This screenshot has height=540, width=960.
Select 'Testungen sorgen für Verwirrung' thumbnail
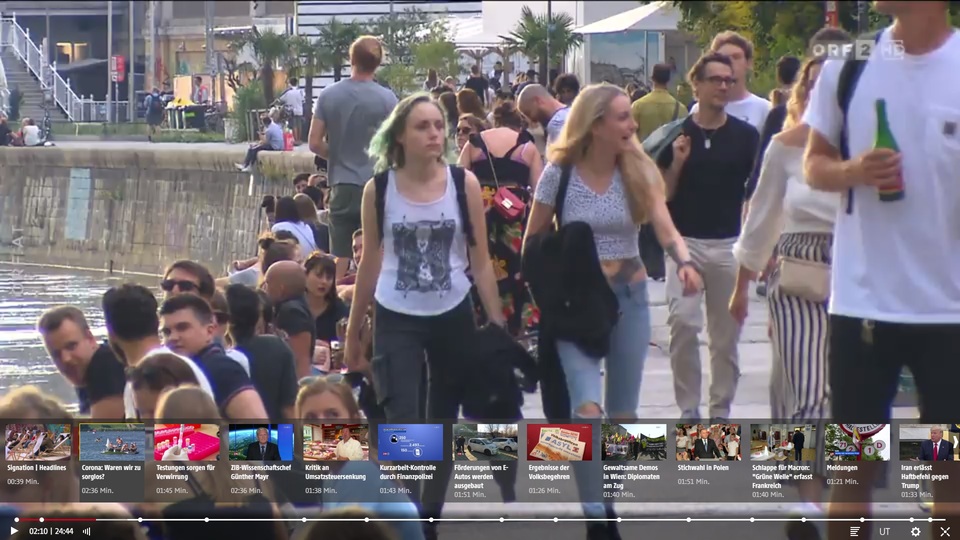[x=187, y=442]
